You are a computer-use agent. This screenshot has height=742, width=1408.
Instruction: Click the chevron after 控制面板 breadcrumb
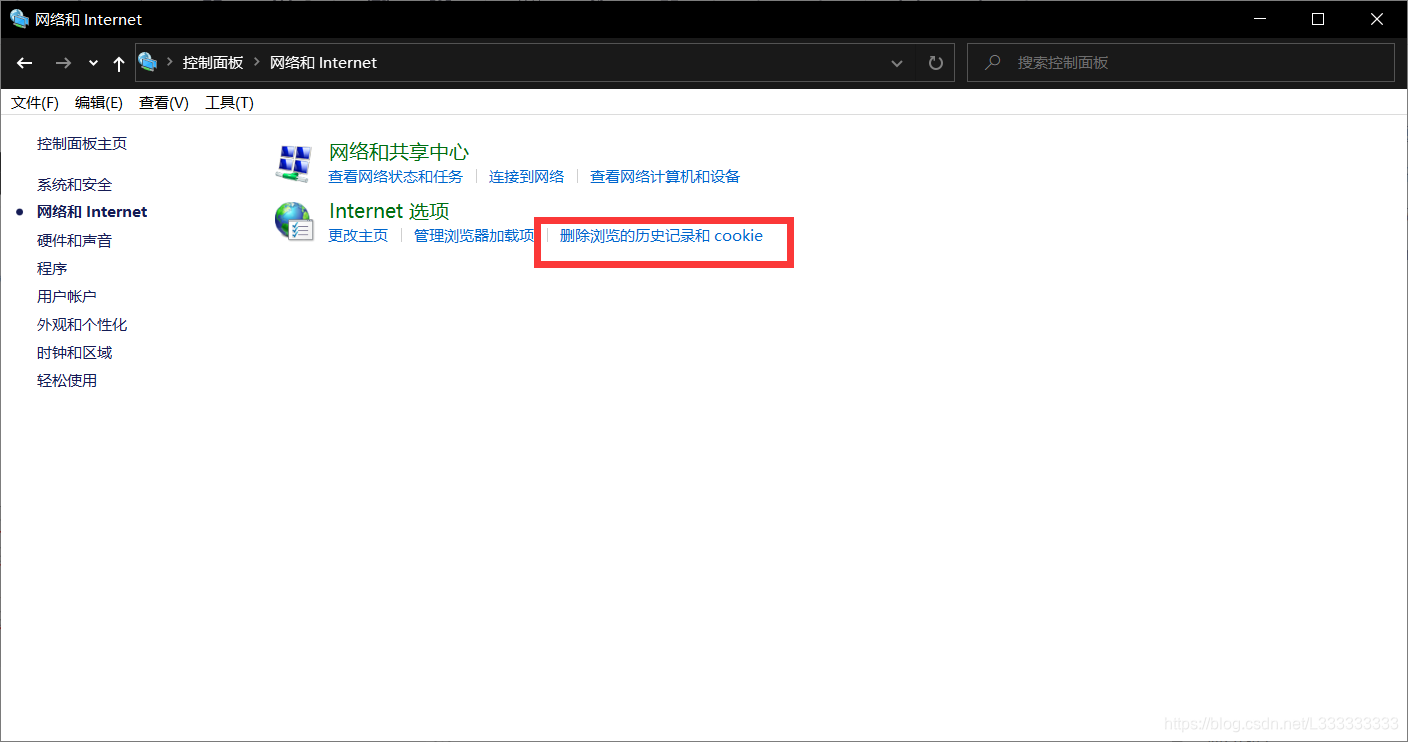257,62
